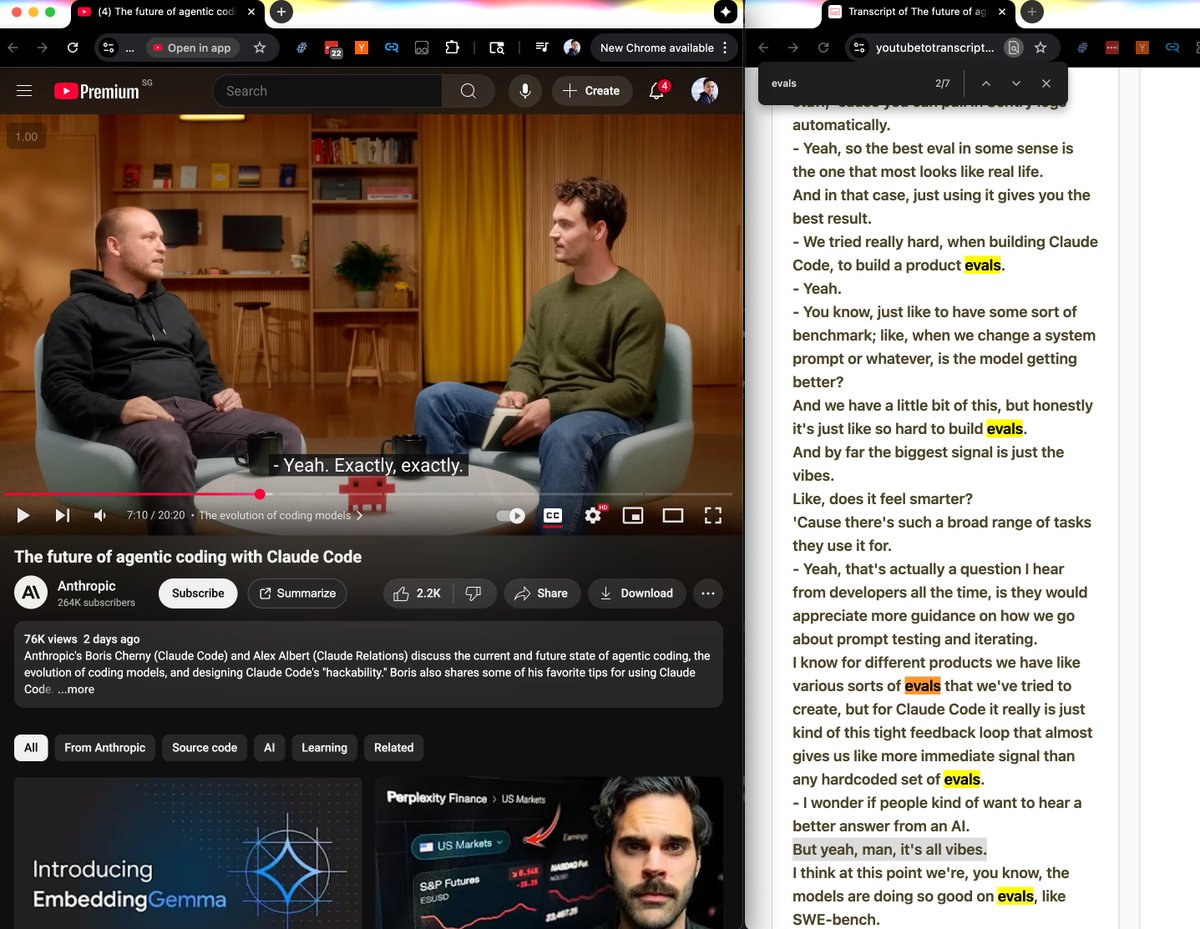Screen dimensions: 1200x929
Task: Switch to miniplayer mode
Action: click(632, 515)
